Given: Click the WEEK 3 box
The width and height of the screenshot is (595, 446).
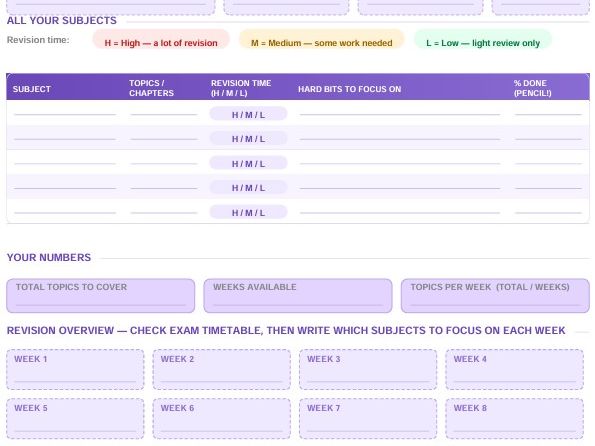Looking at the screenshot, I should click(368, 369).
